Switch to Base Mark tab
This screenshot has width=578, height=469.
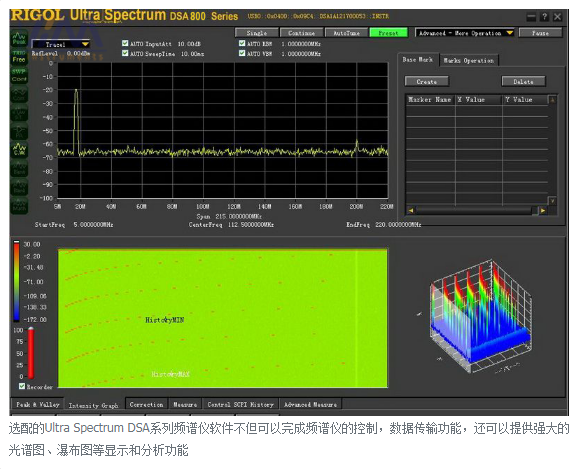point(418,60)
